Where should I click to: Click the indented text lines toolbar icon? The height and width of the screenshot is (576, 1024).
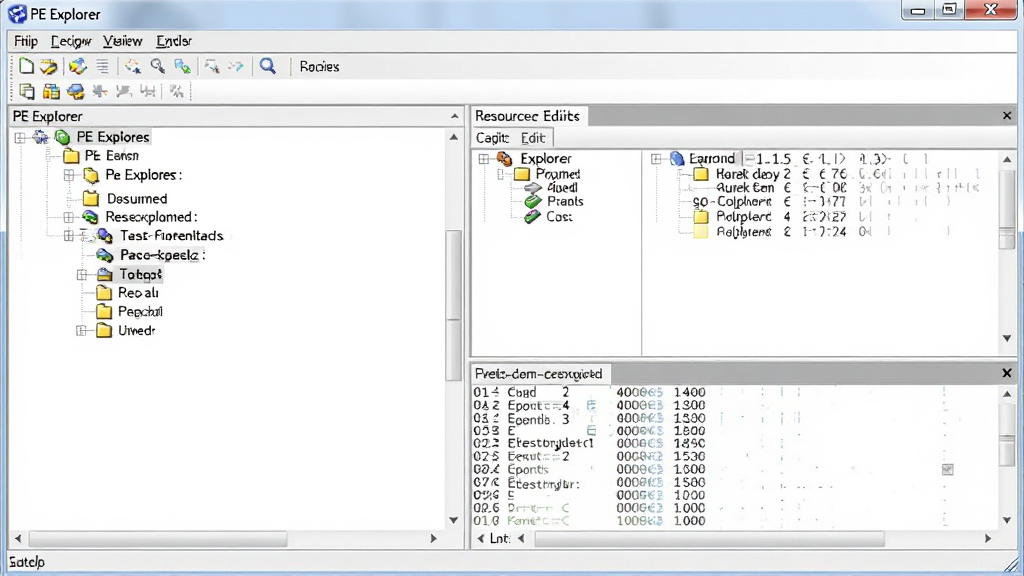(103, 66)
